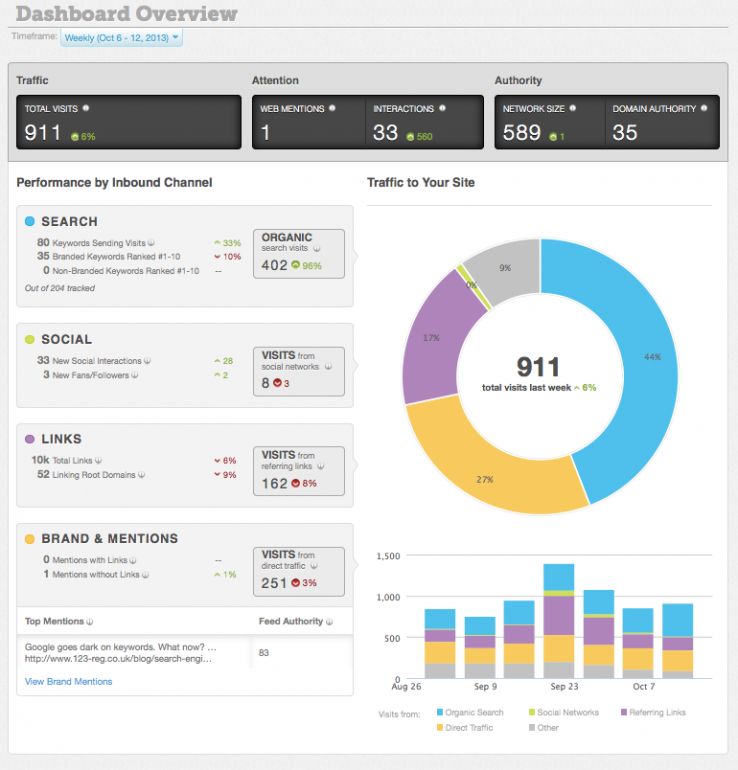Viewport: 738px width, 770px height.
Task: Select Visits from referring links box
Action: 298,471
